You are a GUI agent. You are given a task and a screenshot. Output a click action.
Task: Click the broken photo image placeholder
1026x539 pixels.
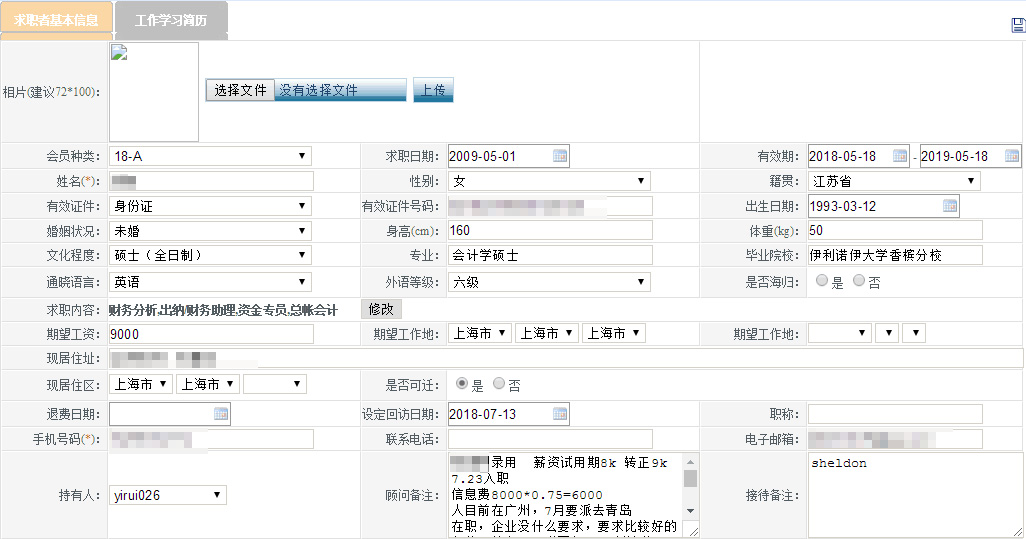[119, 53]
